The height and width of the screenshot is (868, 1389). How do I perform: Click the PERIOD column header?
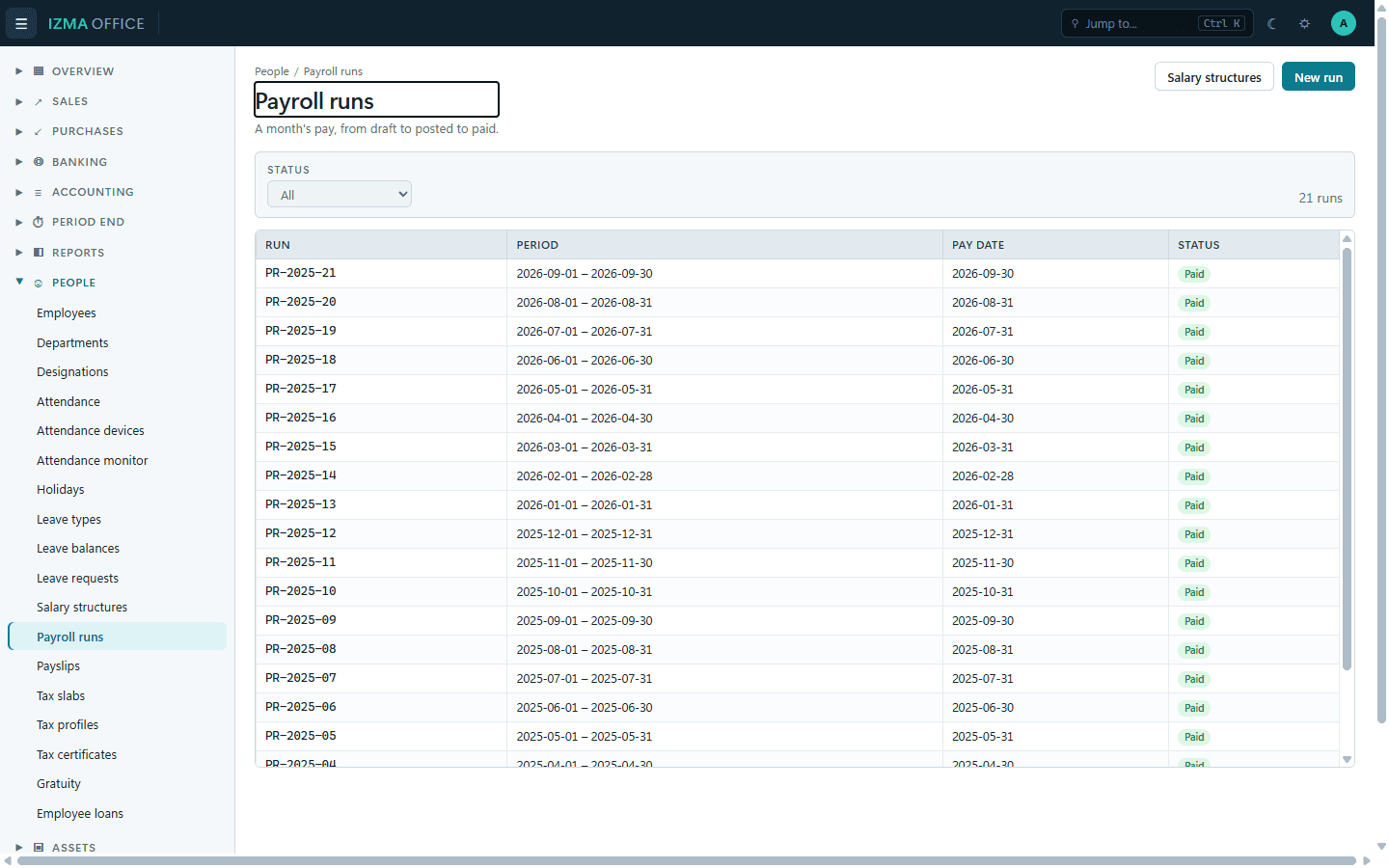724,245
